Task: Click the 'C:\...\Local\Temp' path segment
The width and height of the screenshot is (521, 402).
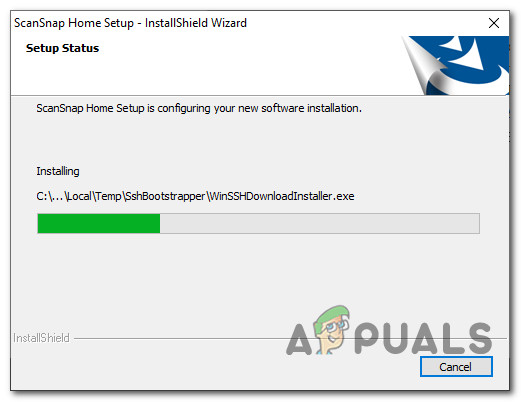Action: (79, 196)
